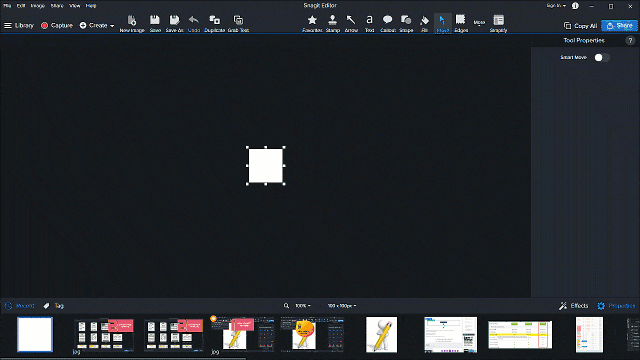Open the Edges tool
Screen dimensions: 640x360
coord(461,24)
